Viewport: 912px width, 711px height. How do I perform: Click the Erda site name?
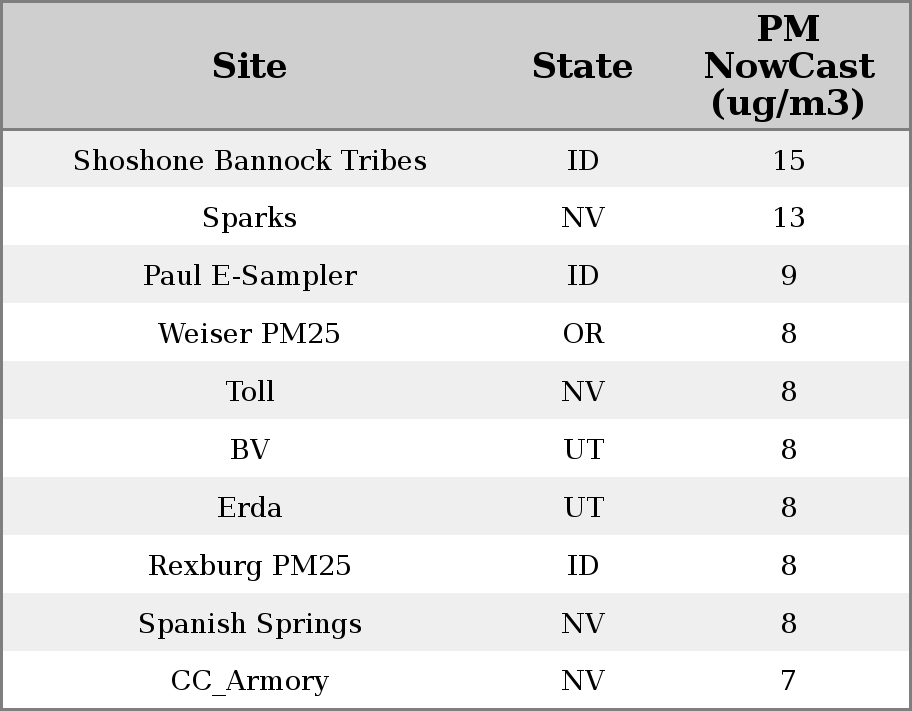pos(249,508)
